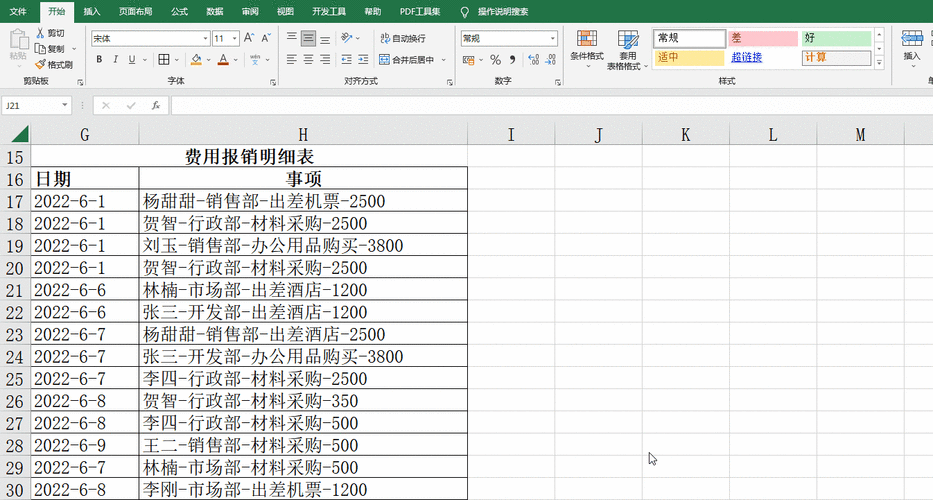933x500 pixels.
Task: Toggle bold formatting (B)
Action: [x=99, y=60]
